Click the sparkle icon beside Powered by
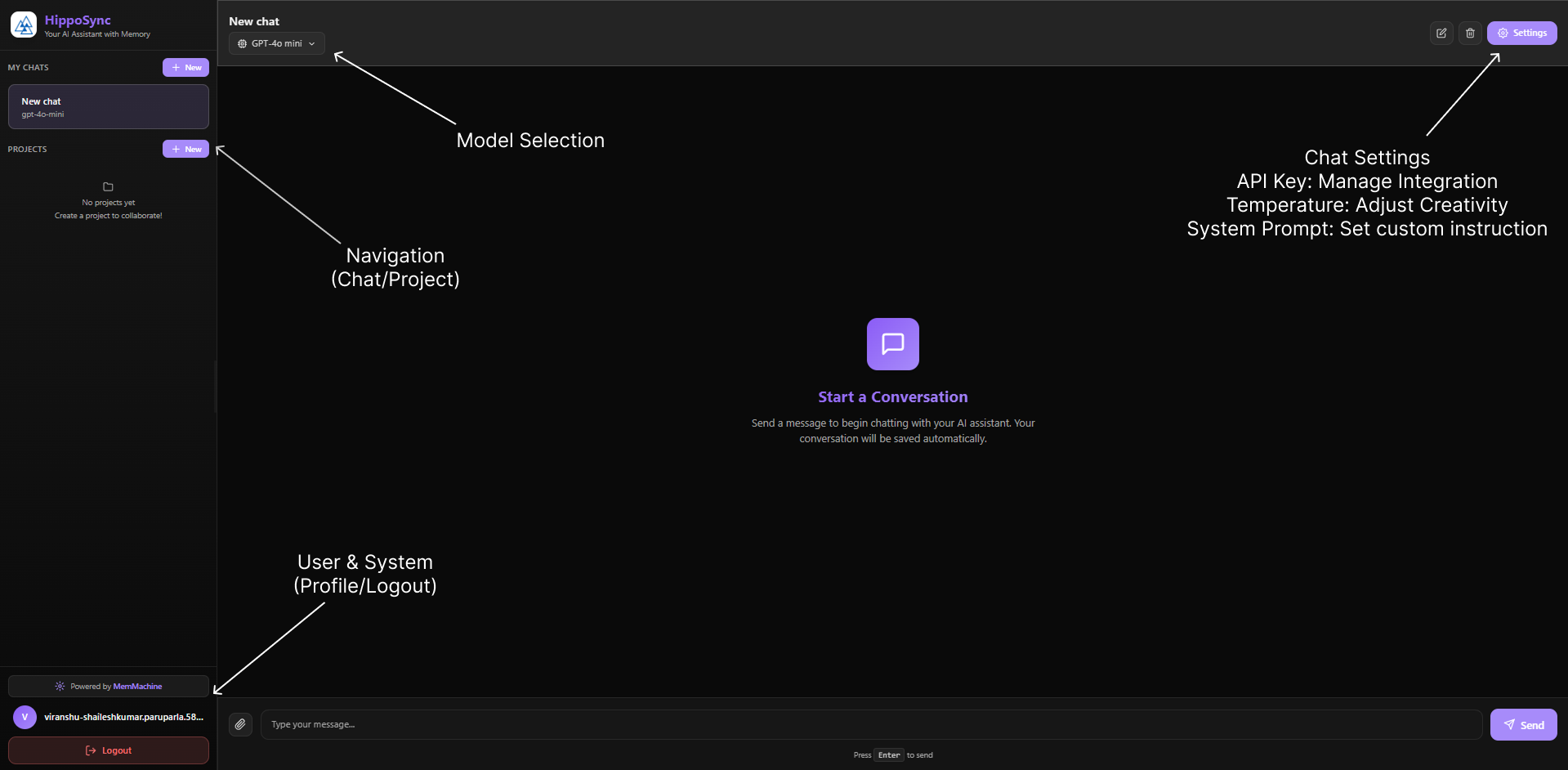Image resolution: width=1568 pixels, height=770 pixels. tap(60, 687)
